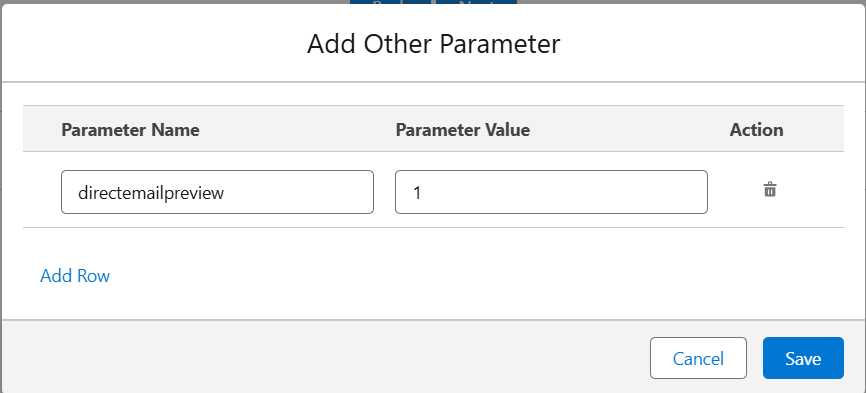Image resolution: width=866 pixels, height=393 pixels.
Task: Delete the directemailpreview row with trash icon
Action: point(770,190)
